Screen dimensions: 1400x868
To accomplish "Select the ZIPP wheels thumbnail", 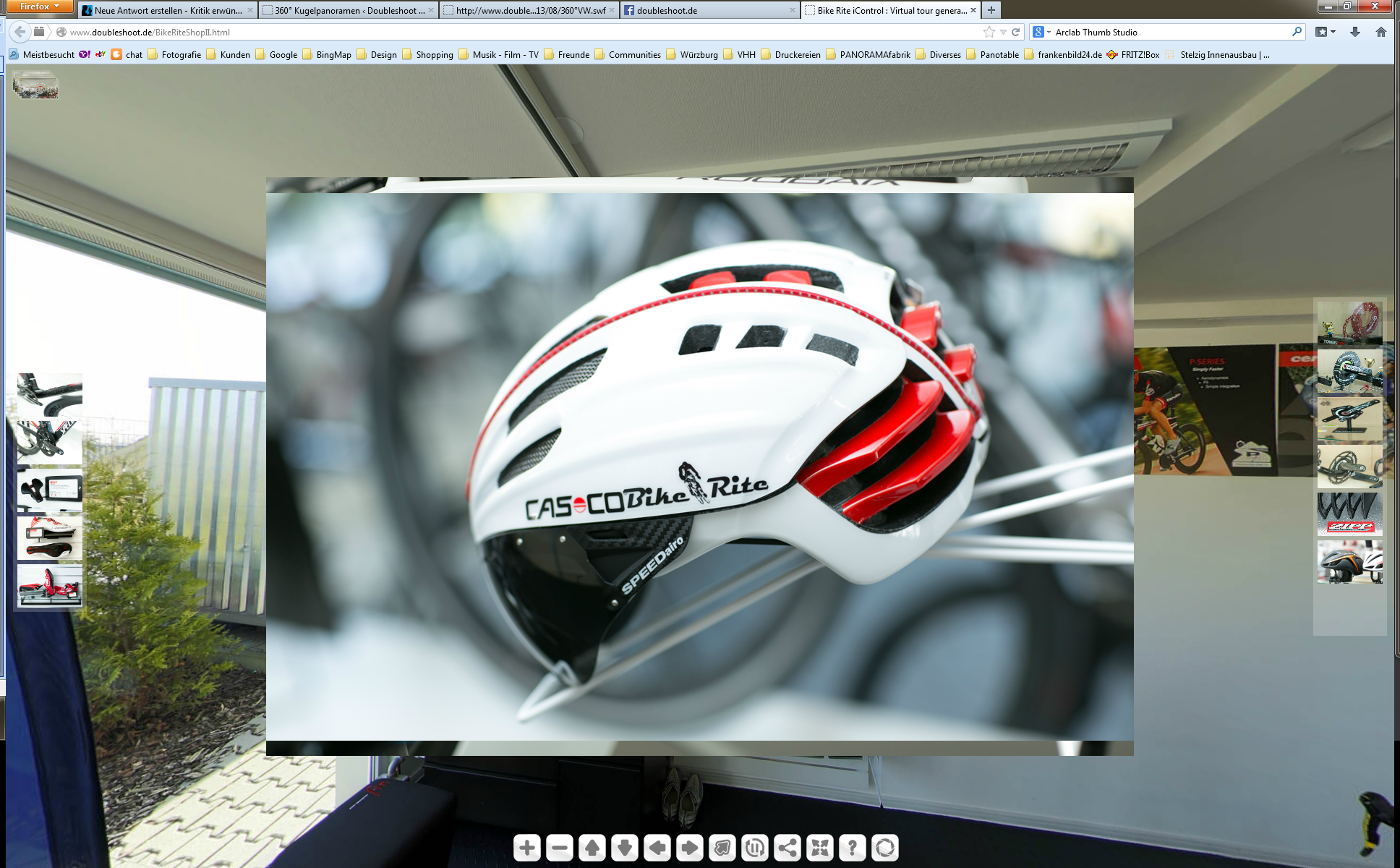I will click(1349, 514).
